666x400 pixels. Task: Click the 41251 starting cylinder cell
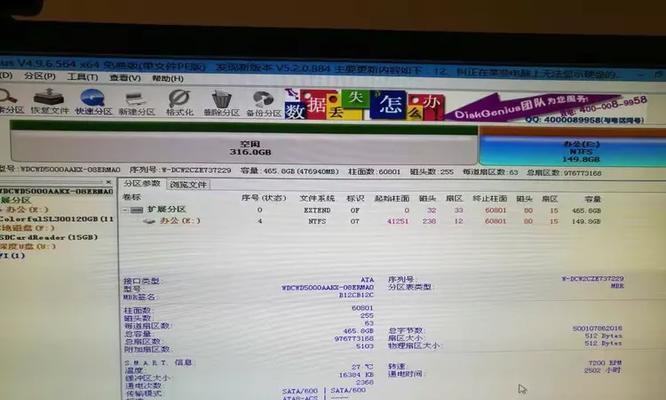point(398,221)
